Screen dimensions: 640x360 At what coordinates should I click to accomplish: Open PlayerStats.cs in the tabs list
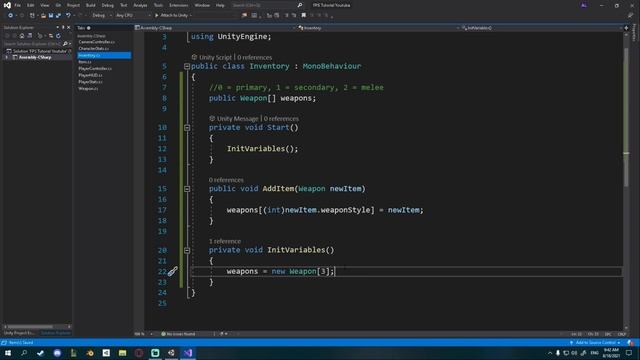90,82
